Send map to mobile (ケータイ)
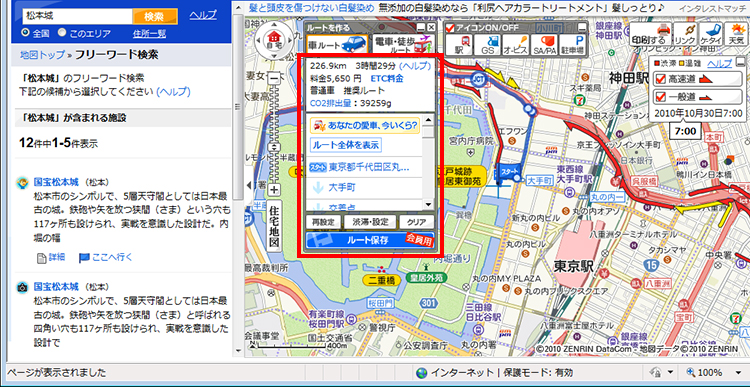750x387 pixels. [711, 34]
